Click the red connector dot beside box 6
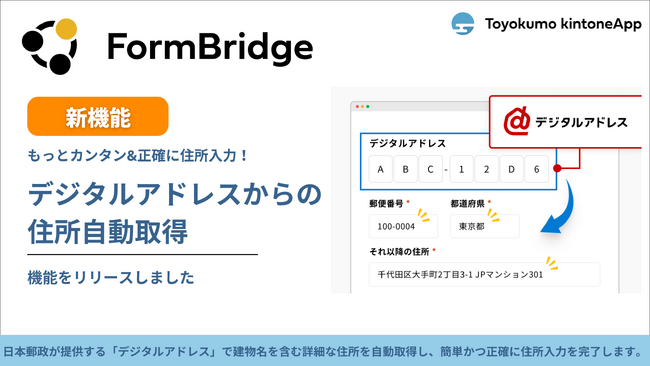Viewport: 650px width, 366px height. point(558,168)
